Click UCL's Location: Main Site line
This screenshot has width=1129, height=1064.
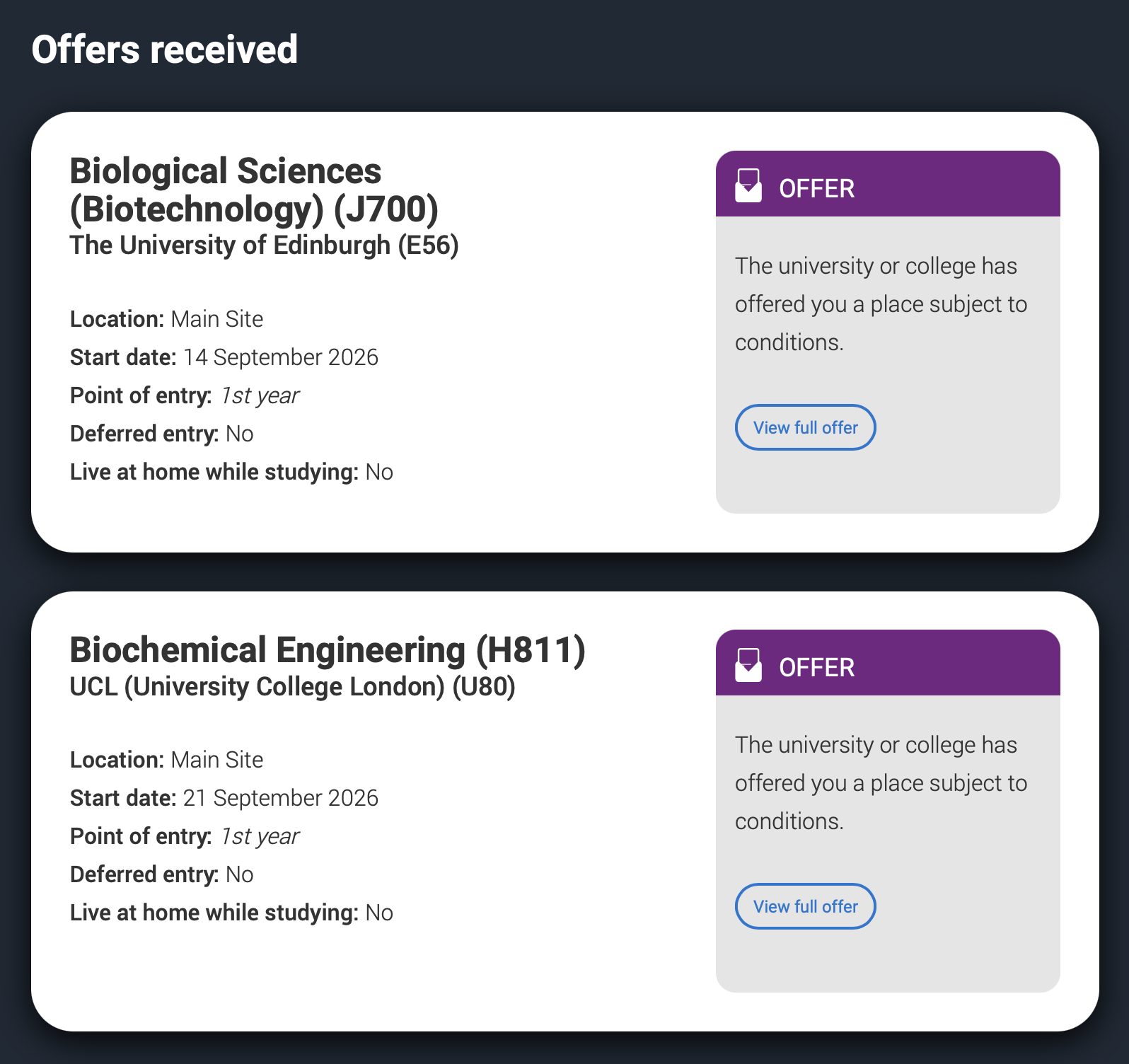click(x=166, y=760)
